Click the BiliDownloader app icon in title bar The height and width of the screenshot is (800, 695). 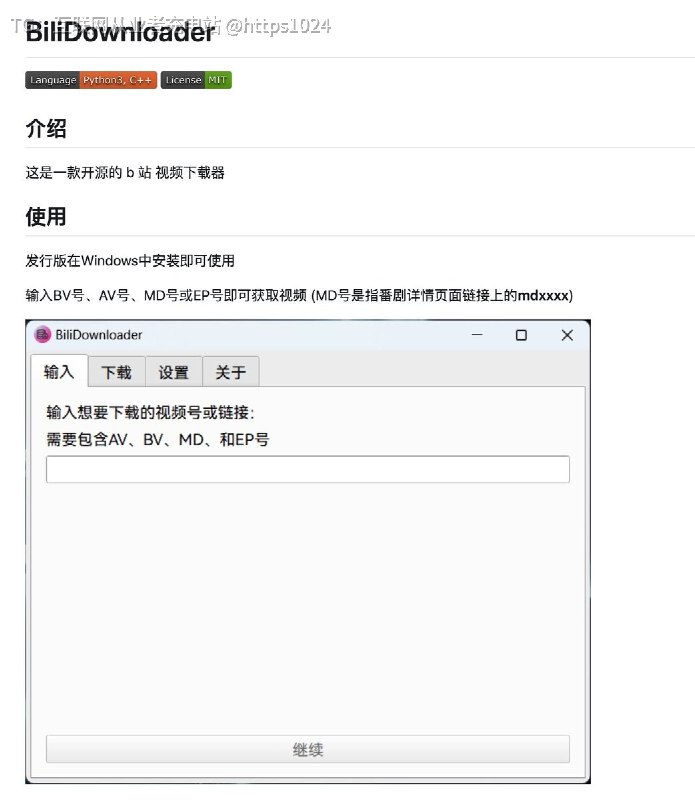click(42, 335)
